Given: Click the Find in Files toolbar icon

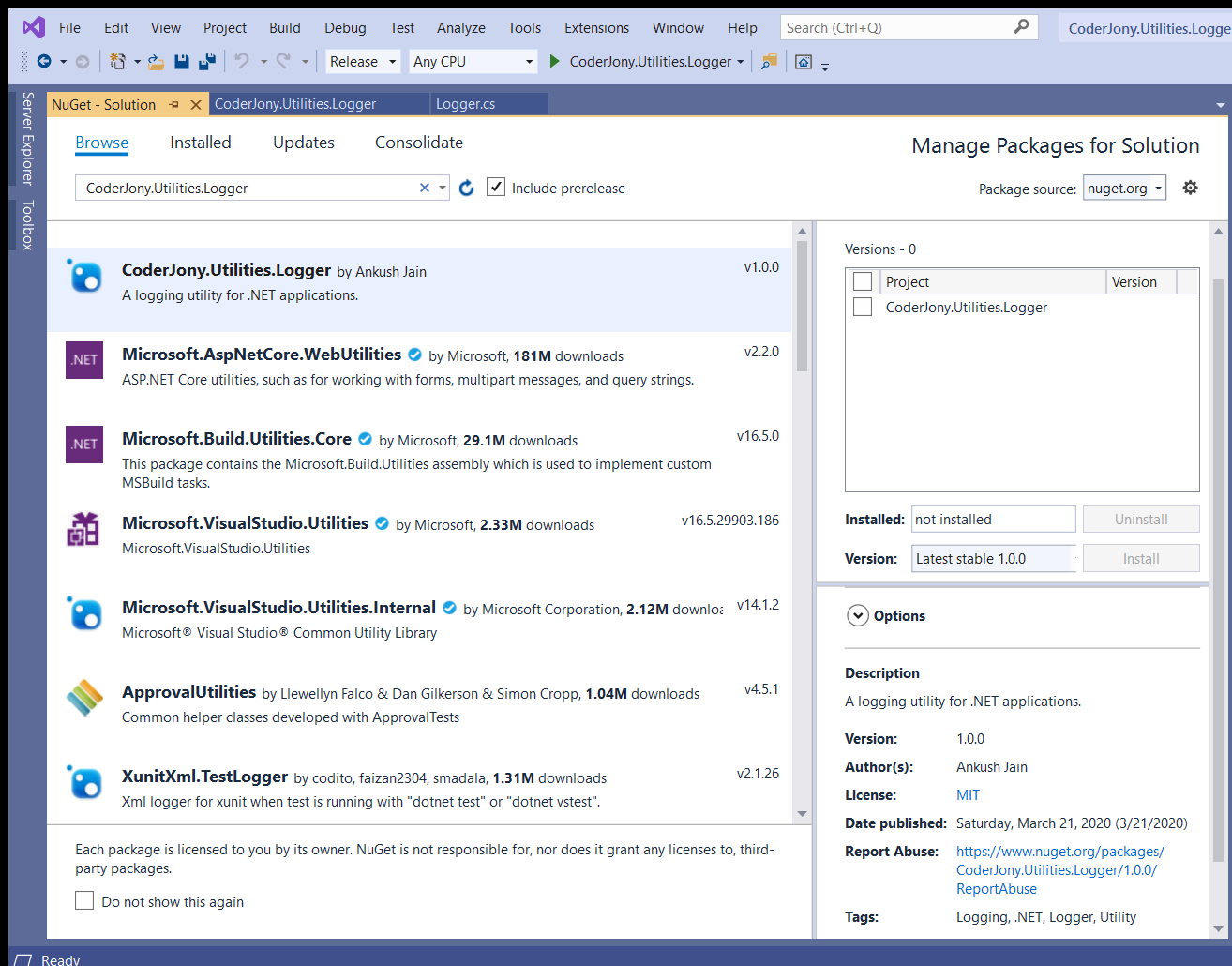Looking at the screenshot, I should tap(769, 62).
